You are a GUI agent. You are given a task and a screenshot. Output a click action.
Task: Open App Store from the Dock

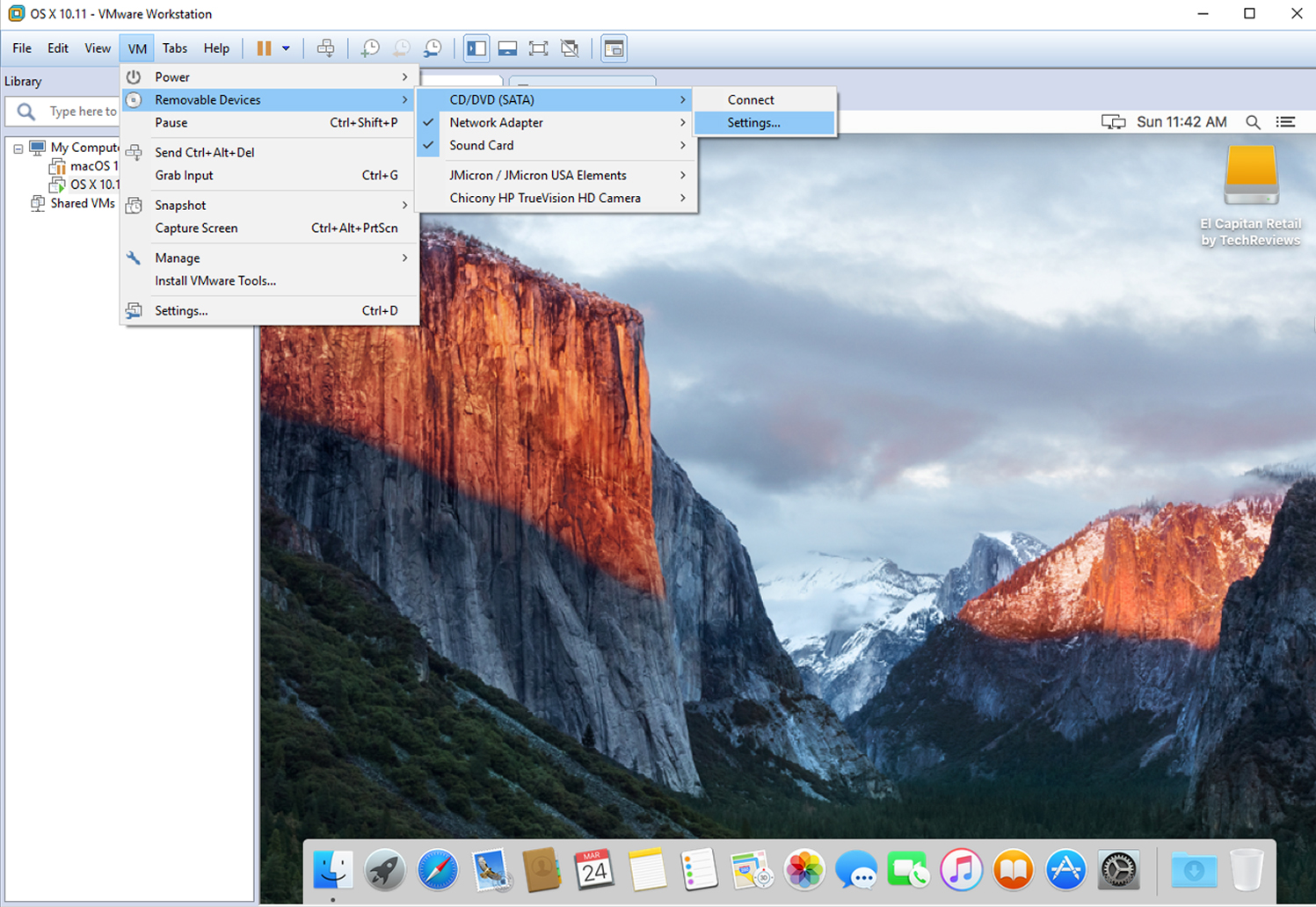1065,870
